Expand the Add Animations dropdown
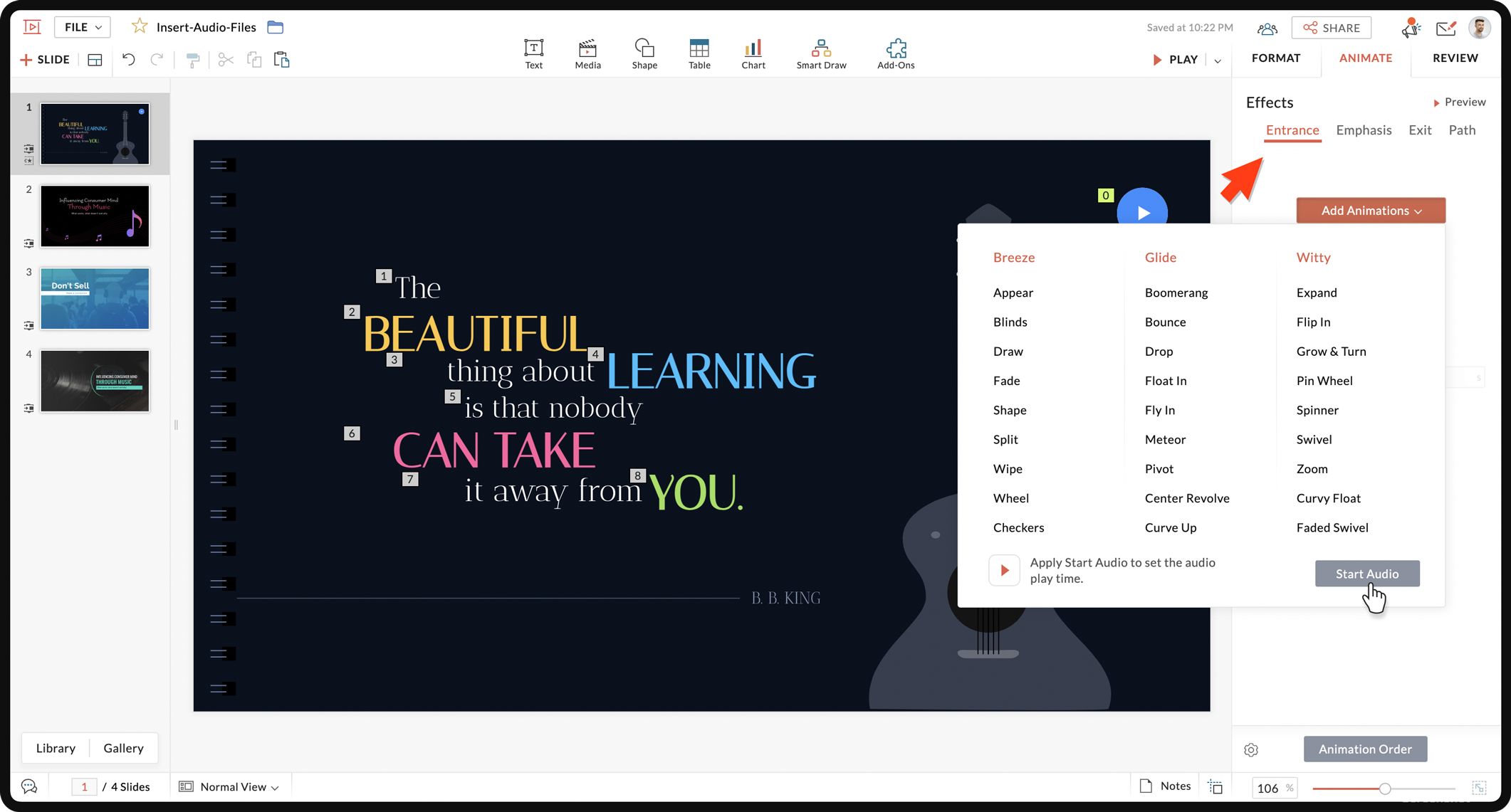The width and height of the screenshot is (1511, 812). click(1371, 211)
